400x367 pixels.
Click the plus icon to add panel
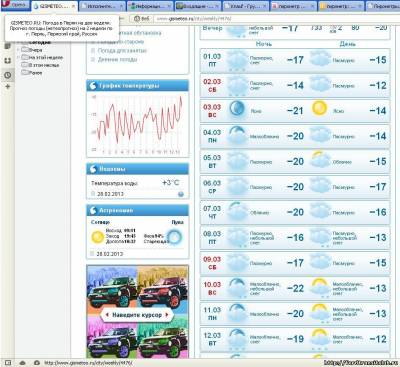pyautogui.click(x=8, y=87)
